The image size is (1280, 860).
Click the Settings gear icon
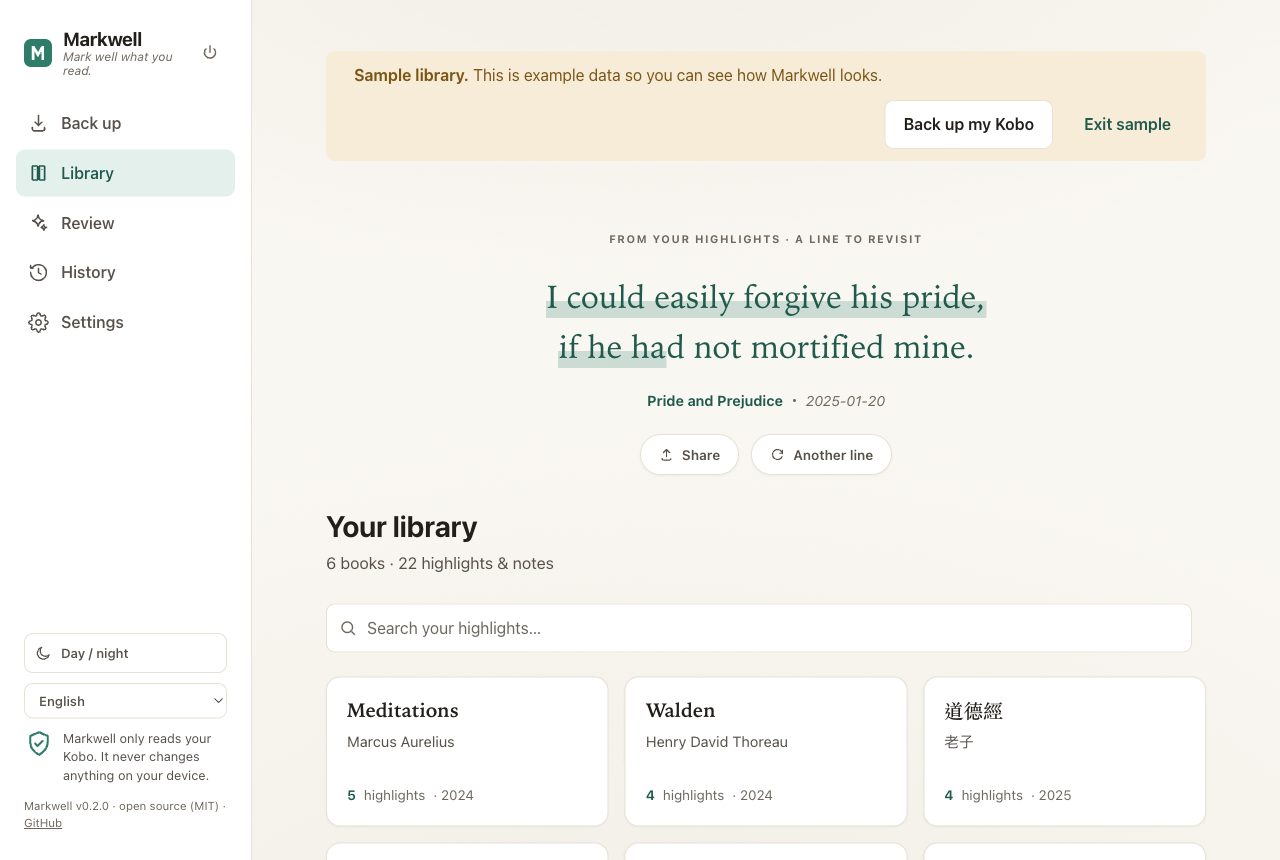pyautogui.click(x=38, y=322)
